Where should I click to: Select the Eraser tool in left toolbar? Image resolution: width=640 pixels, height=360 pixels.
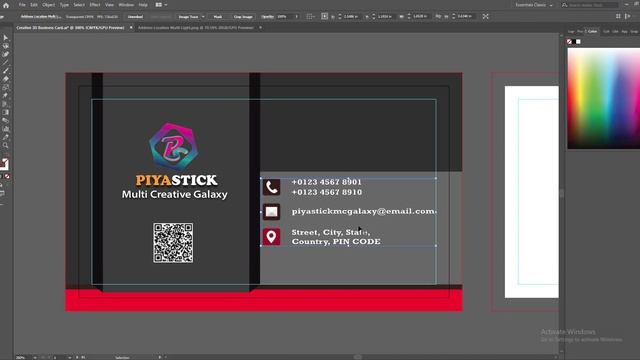tap(5, 79)
